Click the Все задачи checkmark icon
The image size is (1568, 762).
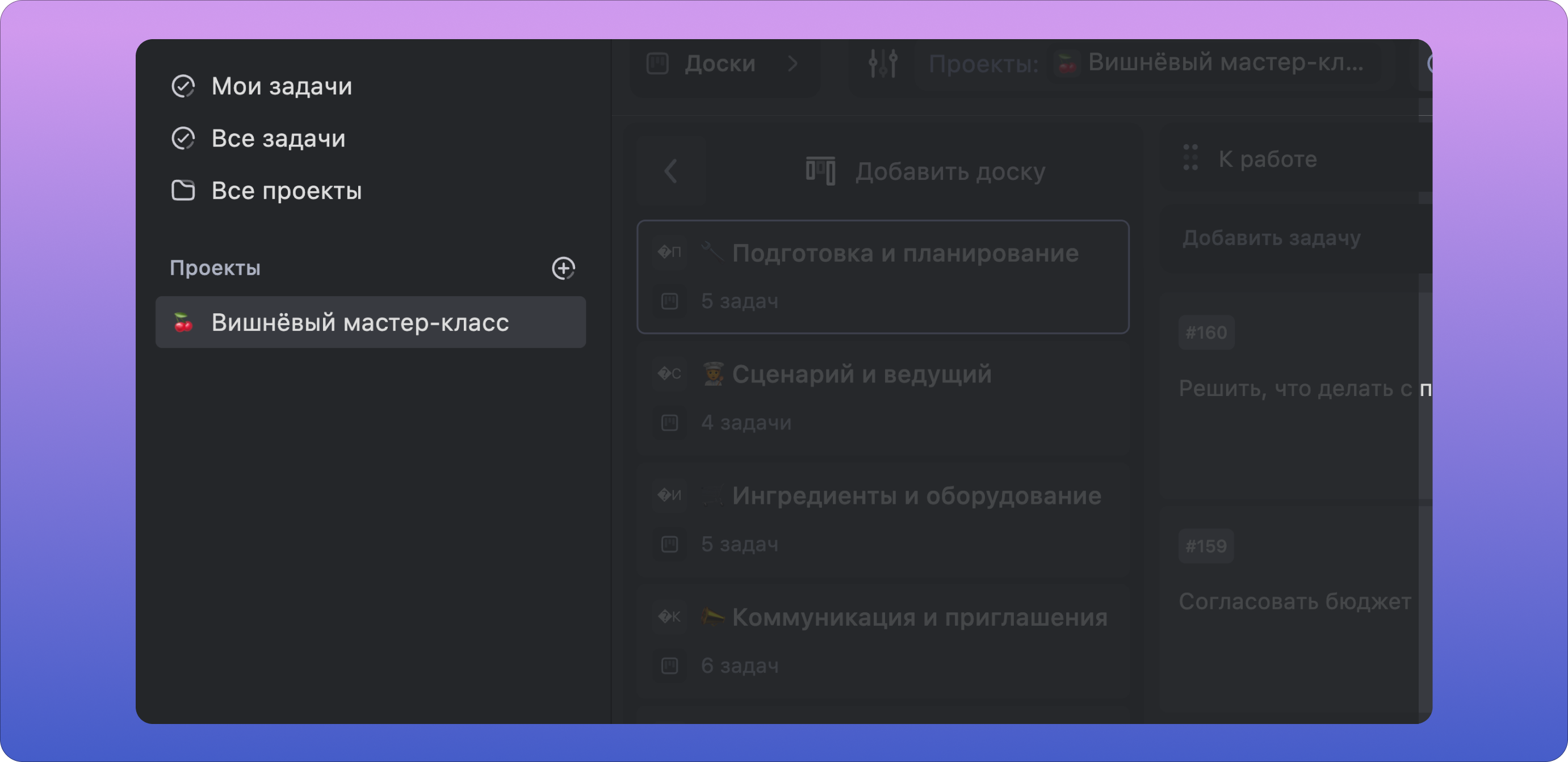tap(183, 138)
